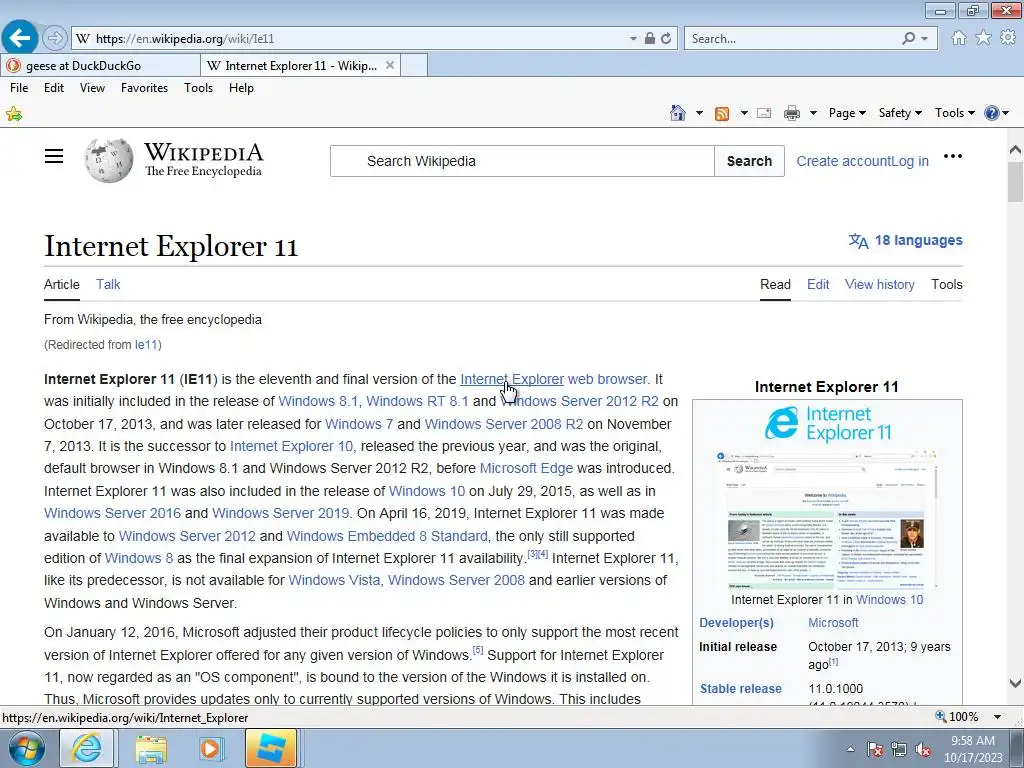Image resolution: width=1024 pixels, height=768 pixels.
Task: Follow the Windows Server 2012 R2 link
Action: point(579,401)
